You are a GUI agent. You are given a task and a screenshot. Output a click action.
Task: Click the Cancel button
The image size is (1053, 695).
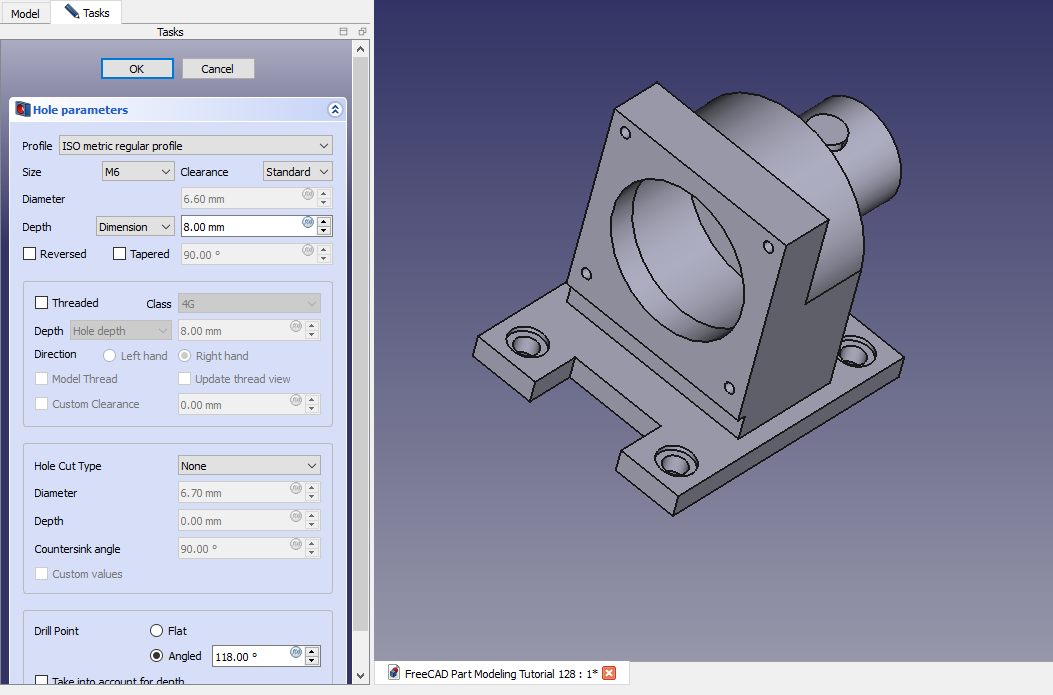pyautogui.click(x=218, y=69)
